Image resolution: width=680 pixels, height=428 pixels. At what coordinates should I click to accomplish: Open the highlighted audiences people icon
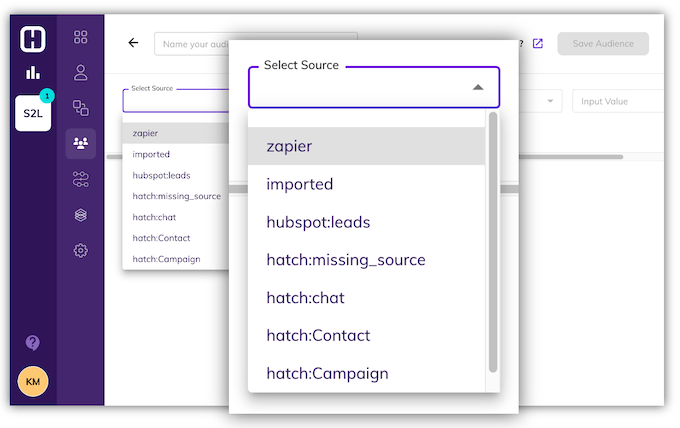(x=81, y=144)
